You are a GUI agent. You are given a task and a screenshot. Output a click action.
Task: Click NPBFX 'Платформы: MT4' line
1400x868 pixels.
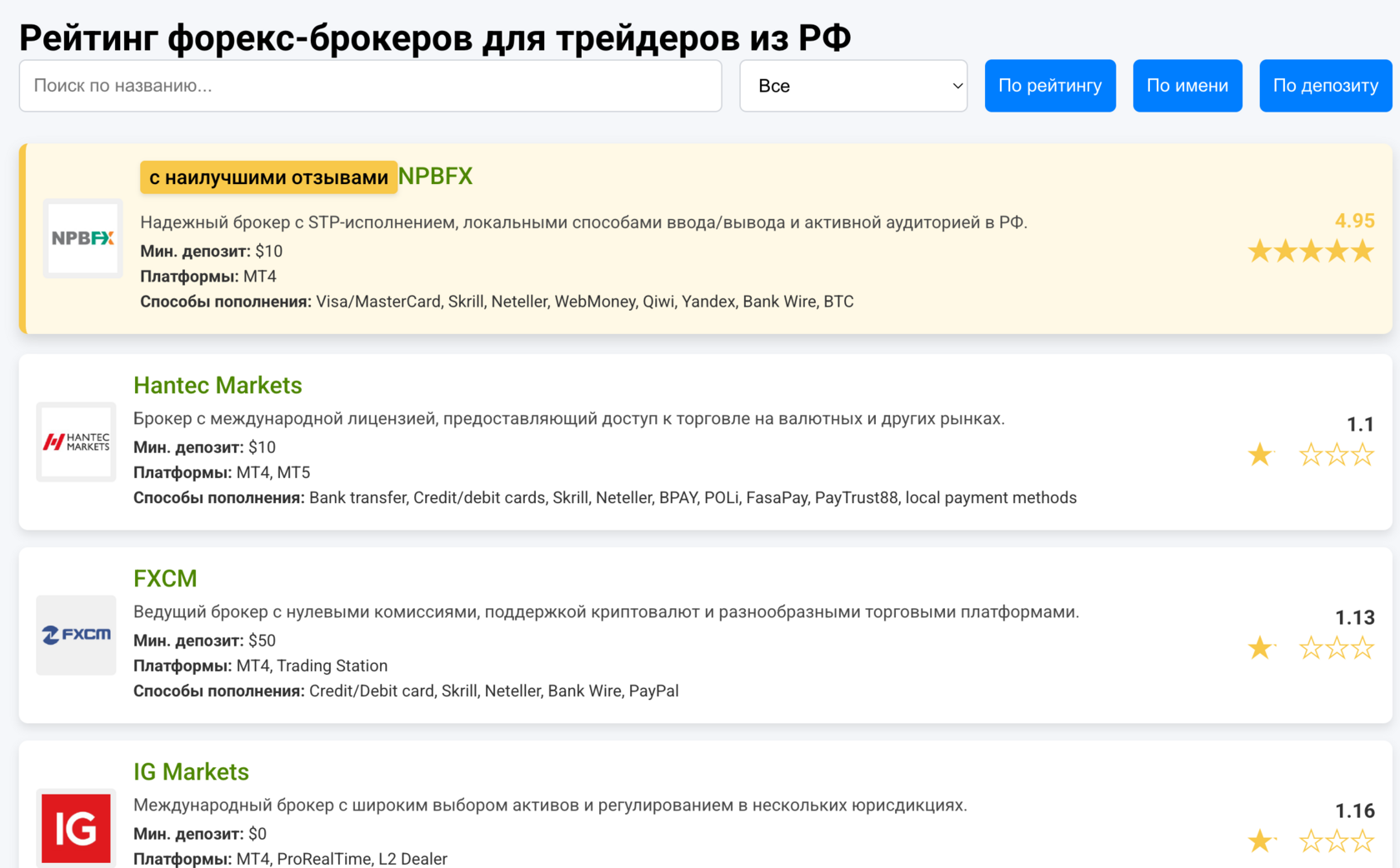tap(208, 277)
